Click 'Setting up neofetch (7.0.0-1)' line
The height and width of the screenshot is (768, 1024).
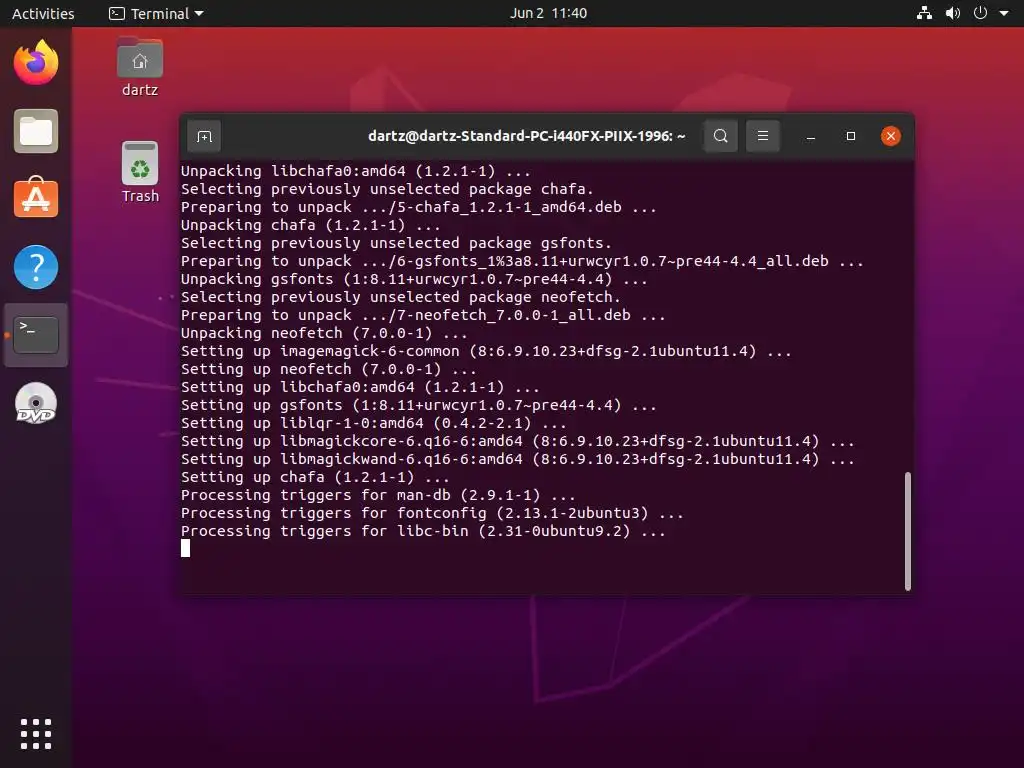tap(328, 369)
